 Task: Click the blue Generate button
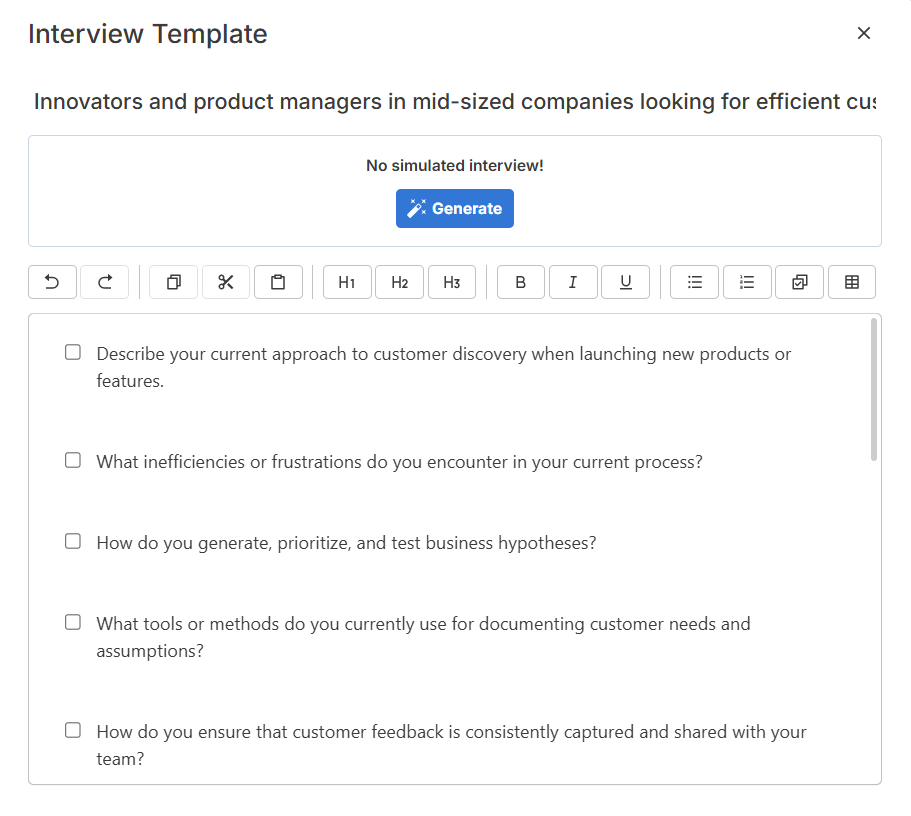(x=455, y=208)
